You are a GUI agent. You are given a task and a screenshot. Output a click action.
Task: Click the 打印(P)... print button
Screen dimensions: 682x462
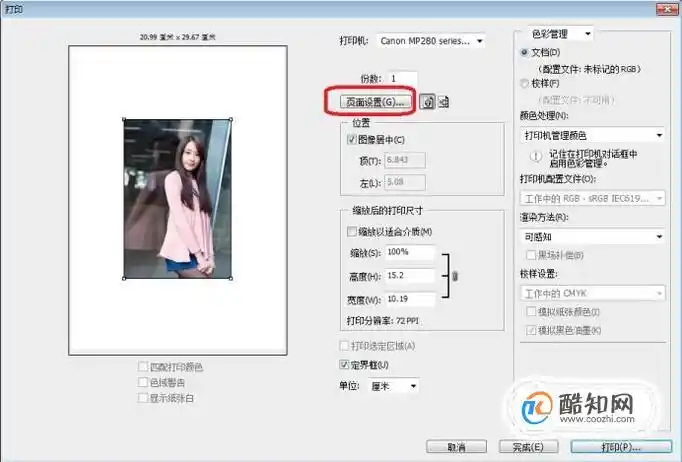[x=621, y=447]
